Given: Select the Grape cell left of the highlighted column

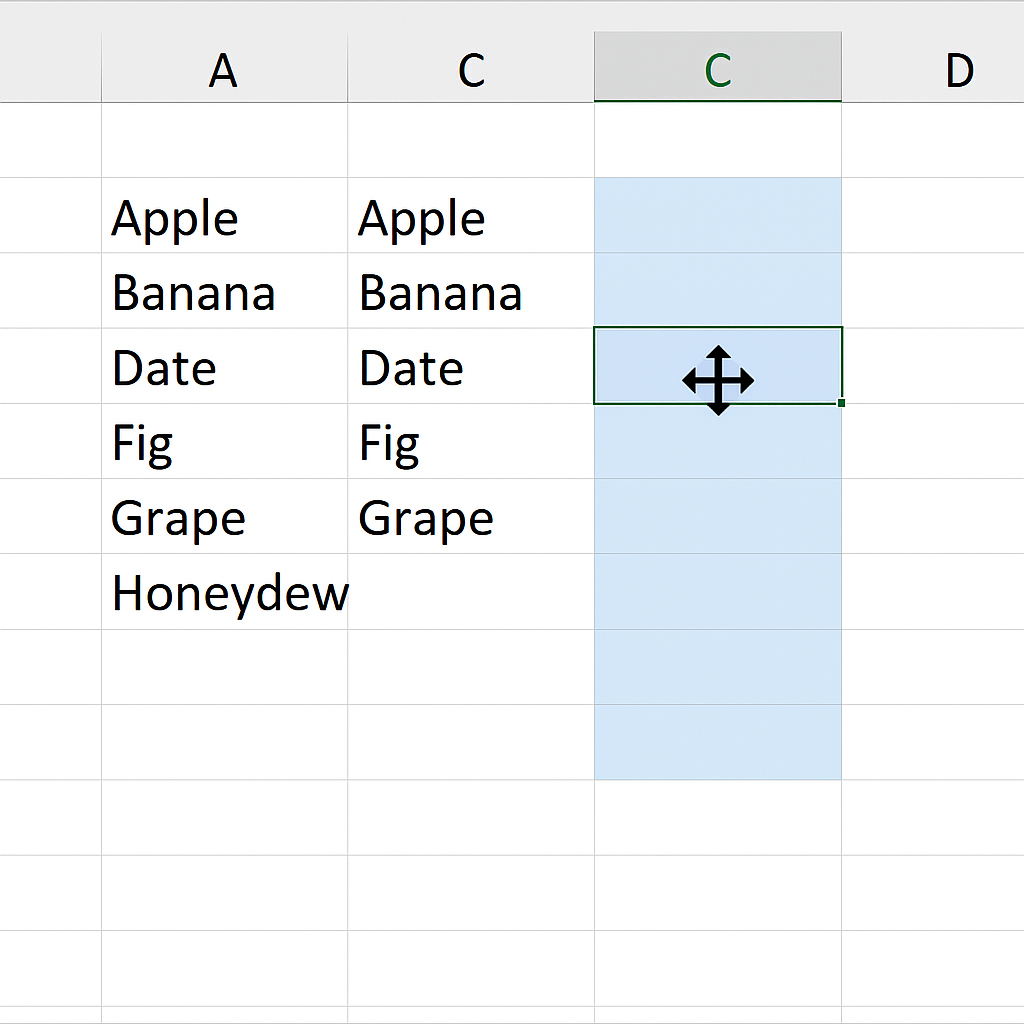Looking at the screenshot, I should pyautogui.click(x=471, y=517).
